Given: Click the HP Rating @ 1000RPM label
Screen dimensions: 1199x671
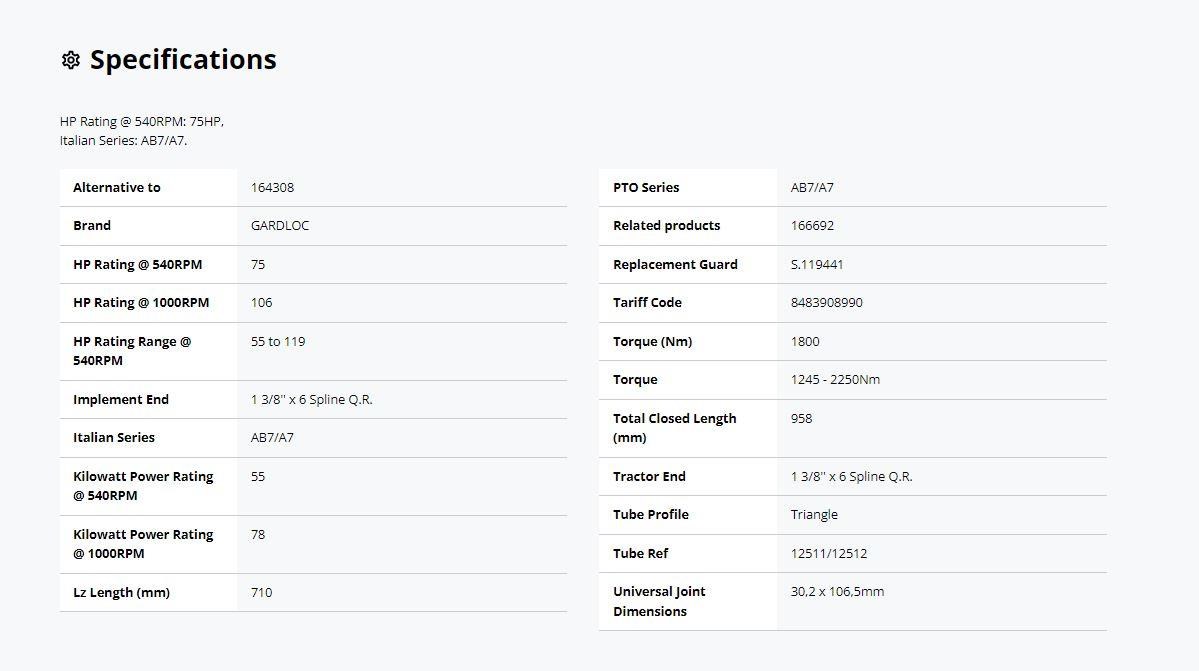Looking at the screenshot, I should click(x=141, y=303).
